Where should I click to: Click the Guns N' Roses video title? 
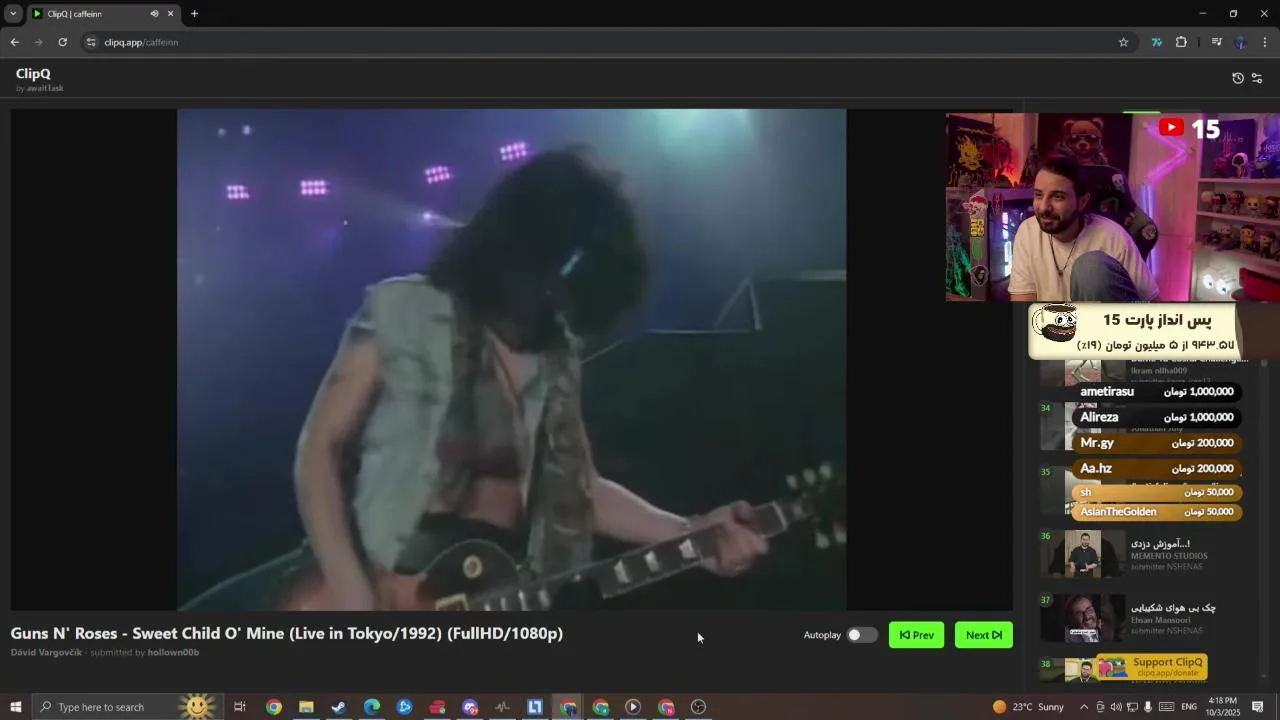coord(287,634)
